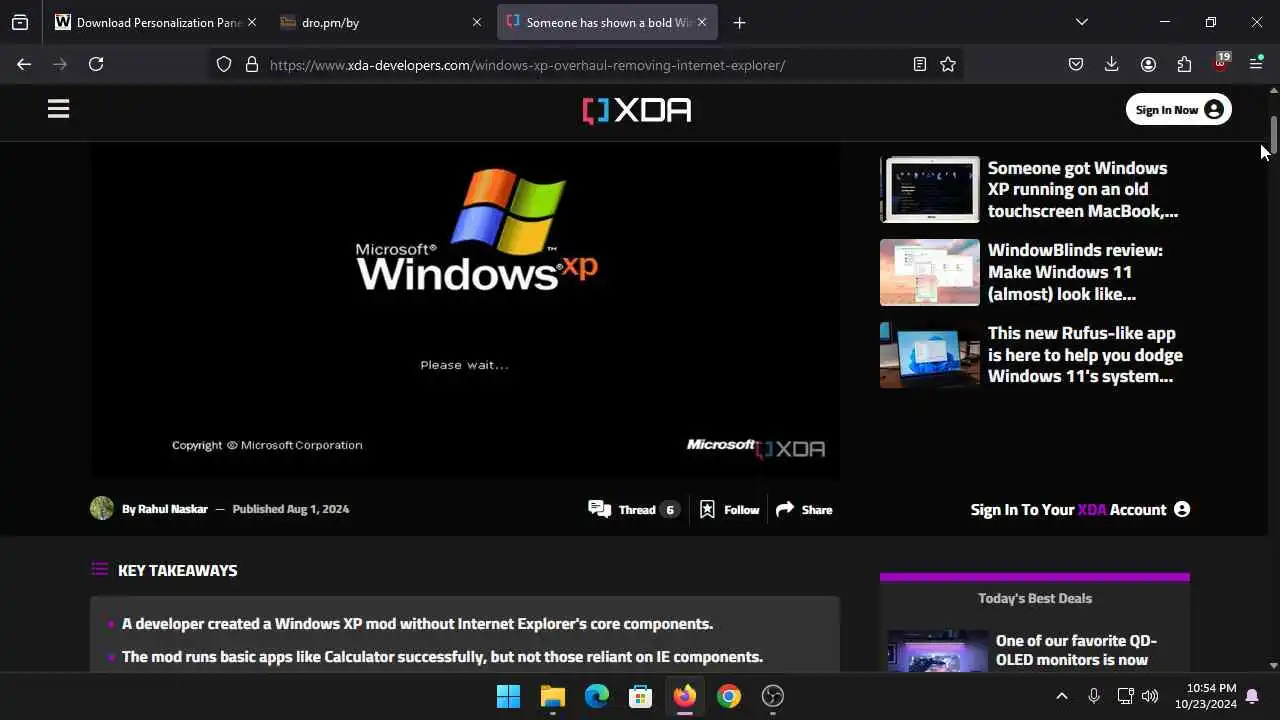The width and height of the screenshot is (1280, 720).
Task: Launch Microsoft Edge from taskbar
Action: click(x=597, y=696)
